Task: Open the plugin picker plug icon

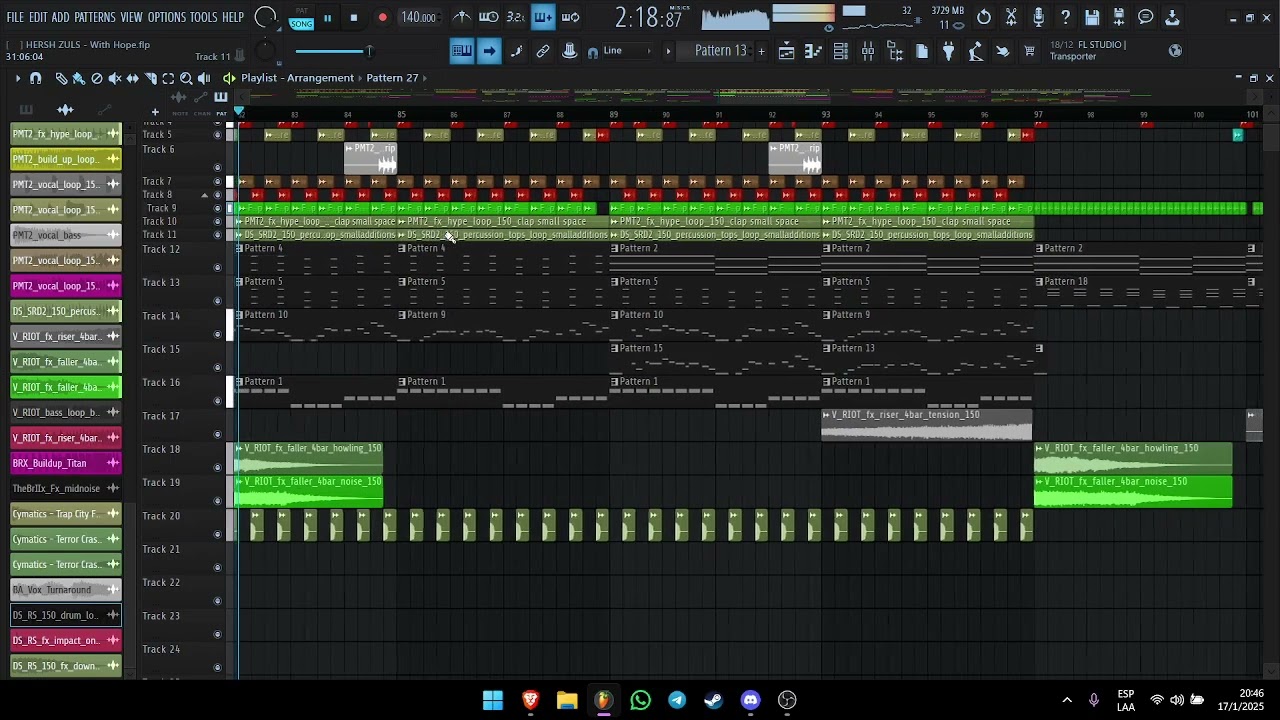Action: pyautogui.click(x=948, y=52)
